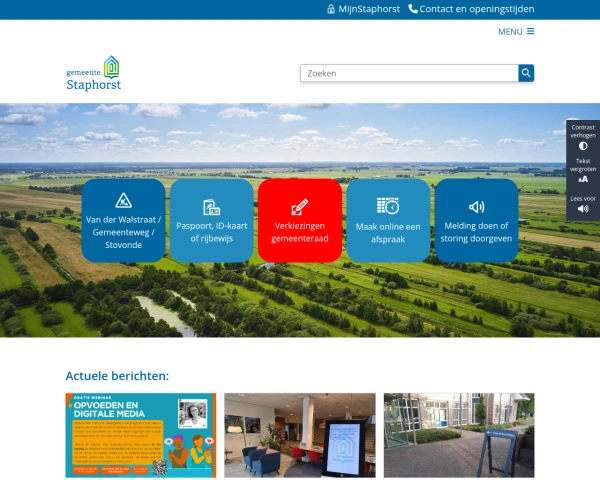The height and width of the screenshot is (480, 600).
Task: Type in the Zoeken search field
Action: pyautogui.click(x=408, y=73)
